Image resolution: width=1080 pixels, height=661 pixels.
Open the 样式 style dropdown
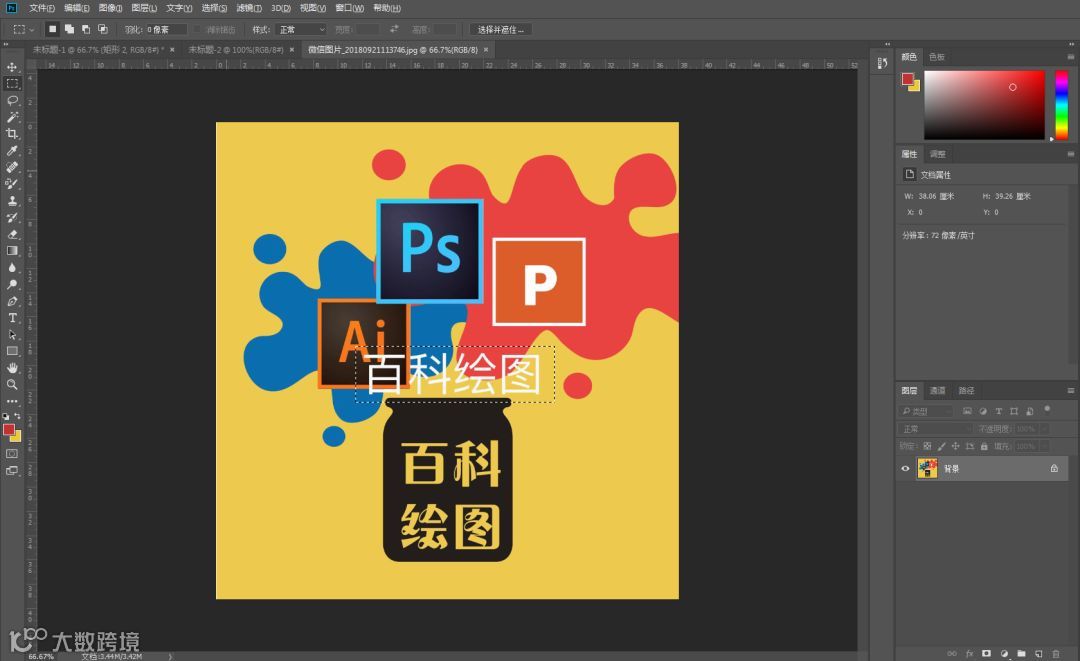coord(301,30)
